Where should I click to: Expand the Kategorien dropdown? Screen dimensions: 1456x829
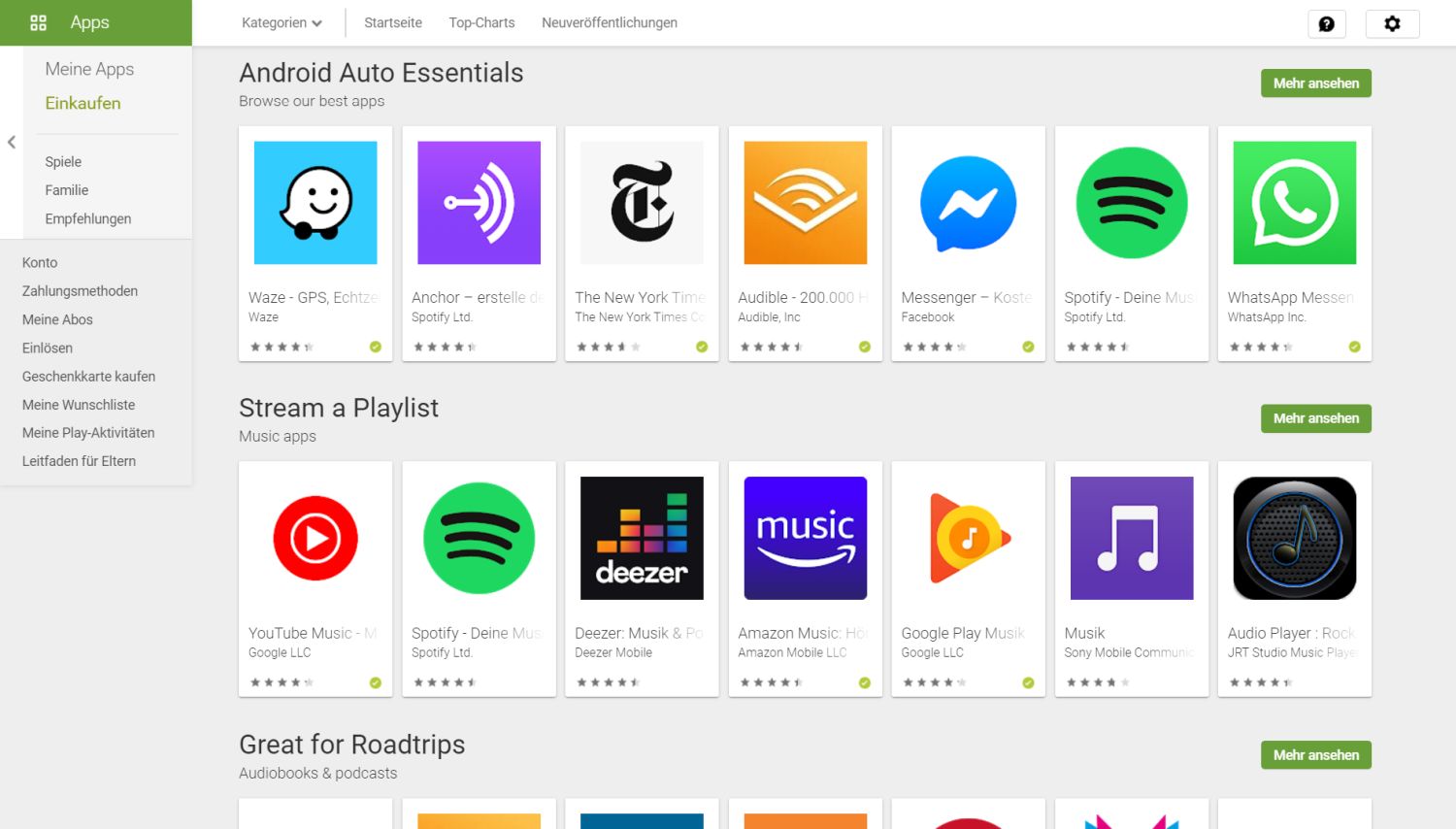point(281,22)
